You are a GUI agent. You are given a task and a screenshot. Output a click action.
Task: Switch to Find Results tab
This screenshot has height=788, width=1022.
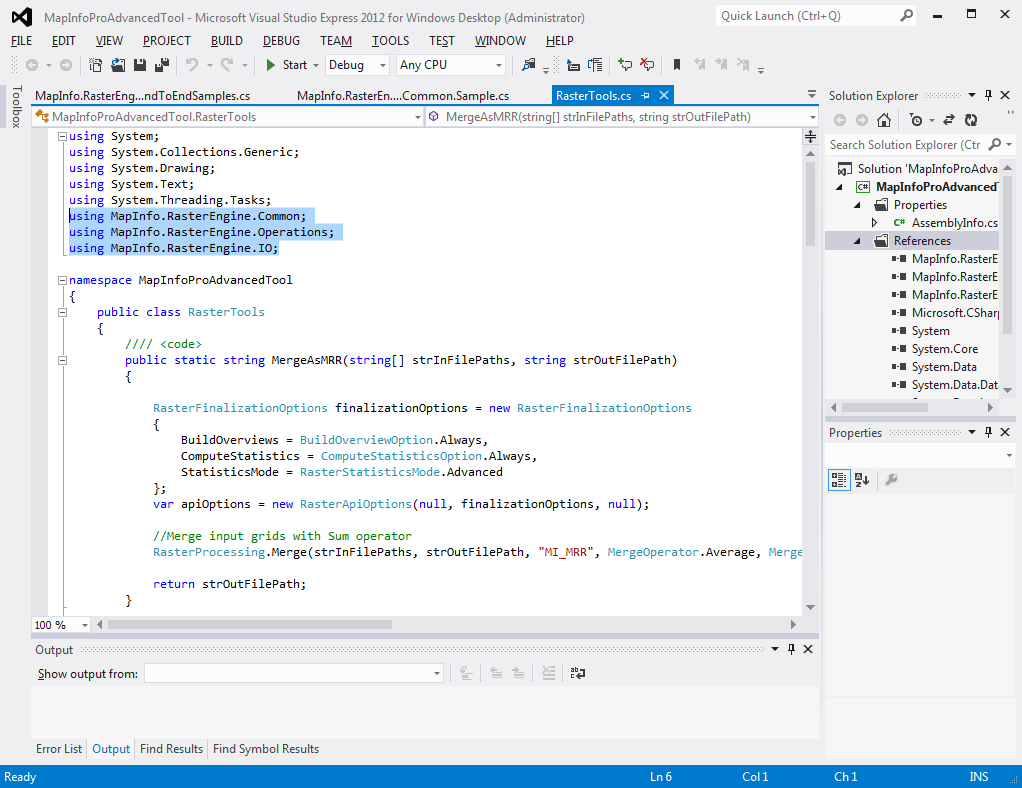pos(171,749)
